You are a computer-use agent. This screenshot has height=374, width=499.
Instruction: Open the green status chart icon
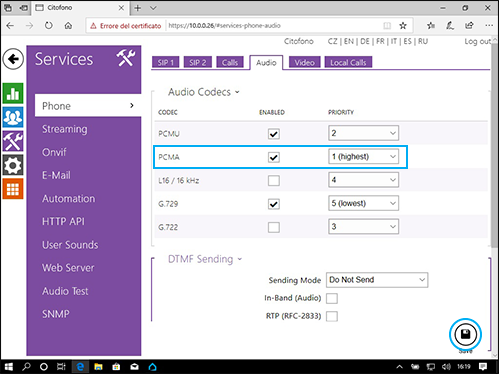click(13, 93)
